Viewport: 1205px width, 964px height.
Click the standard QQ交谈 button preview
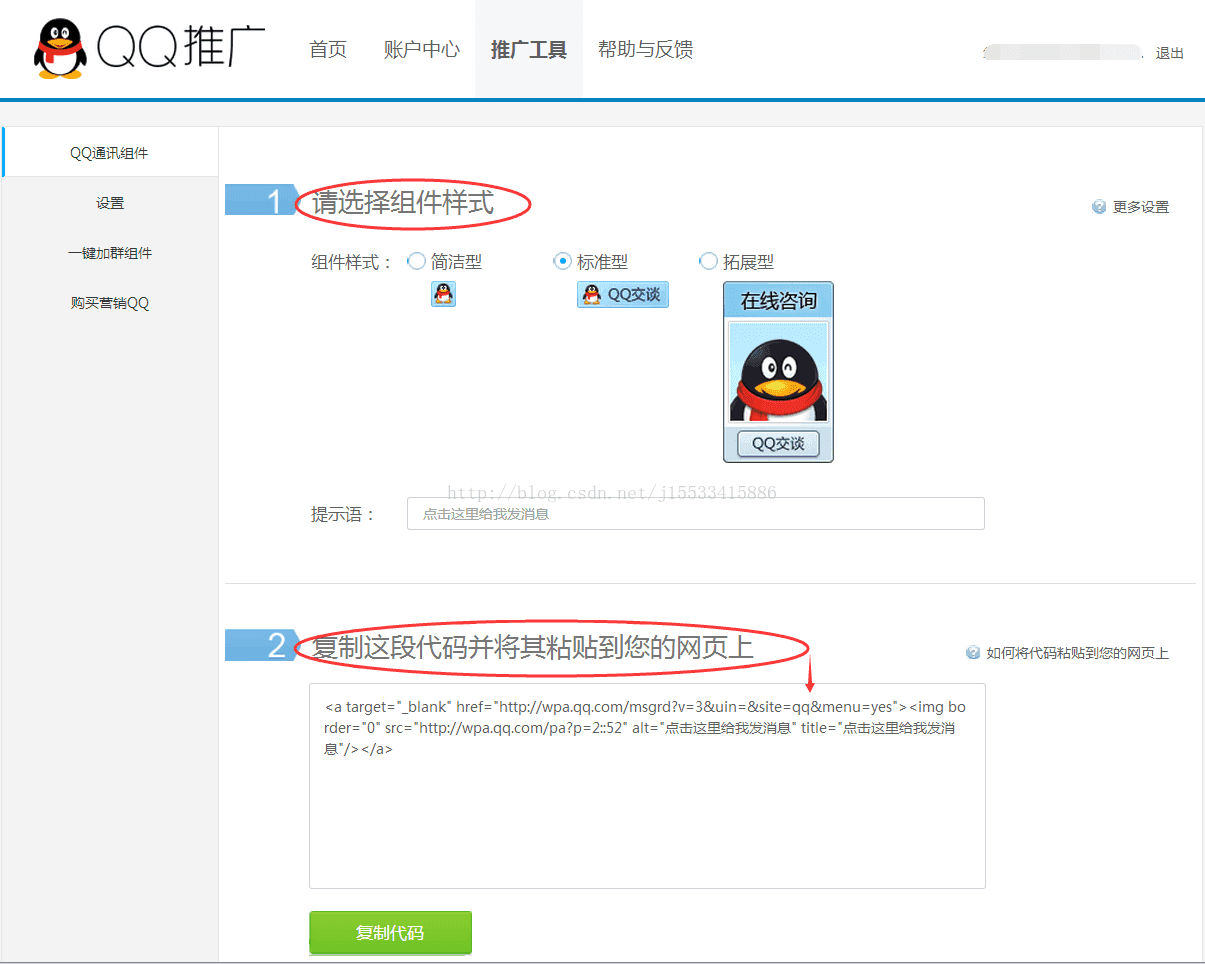coord(622,294)
